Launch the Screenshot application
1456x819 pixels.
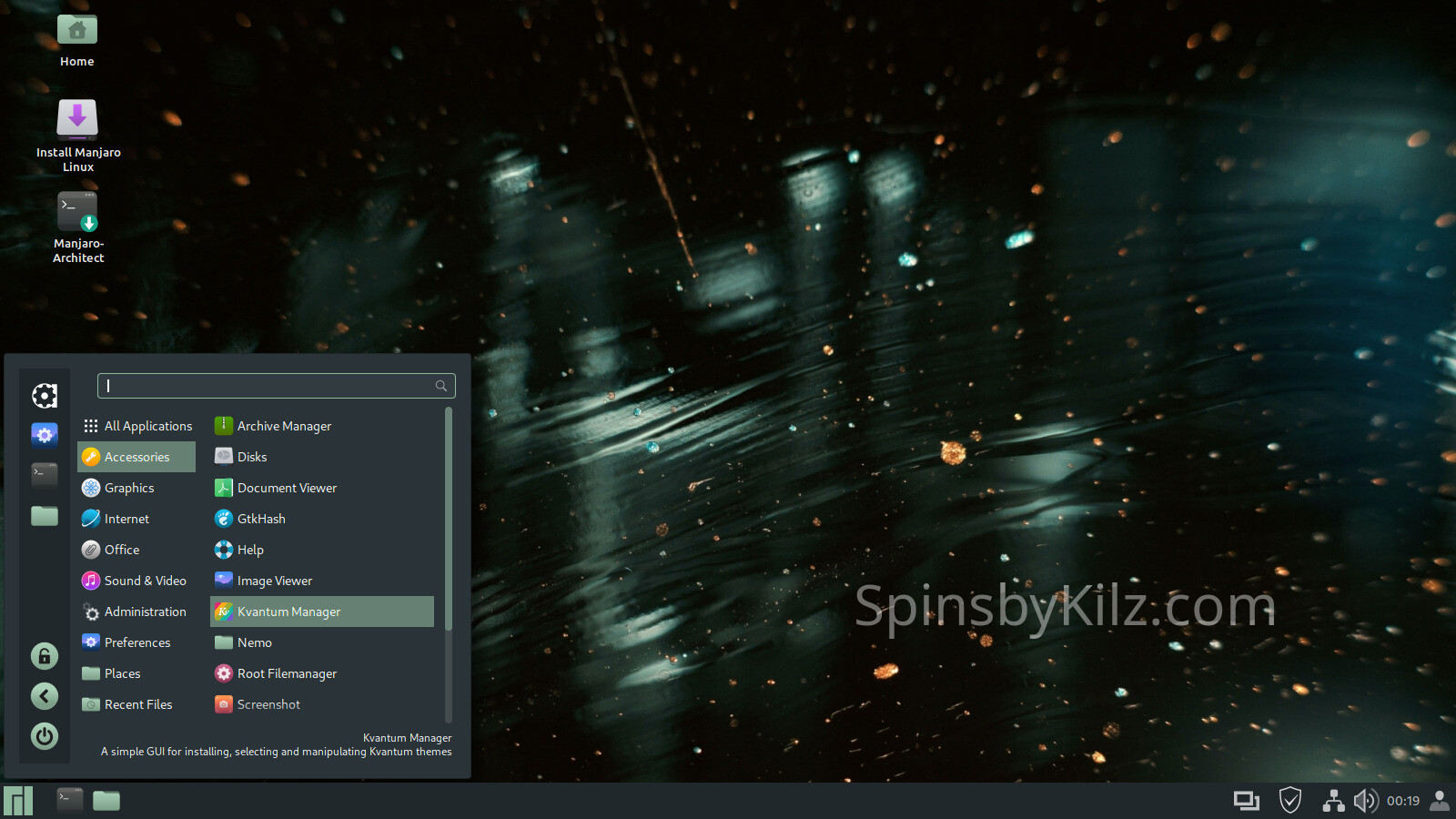268,704
